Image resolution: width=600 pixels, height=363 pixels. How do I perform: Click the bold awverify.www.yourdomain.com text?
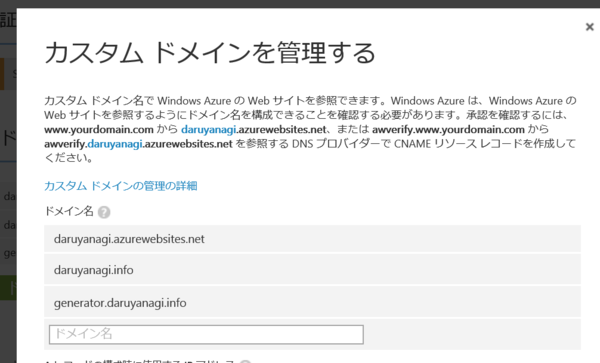[448, 130]
